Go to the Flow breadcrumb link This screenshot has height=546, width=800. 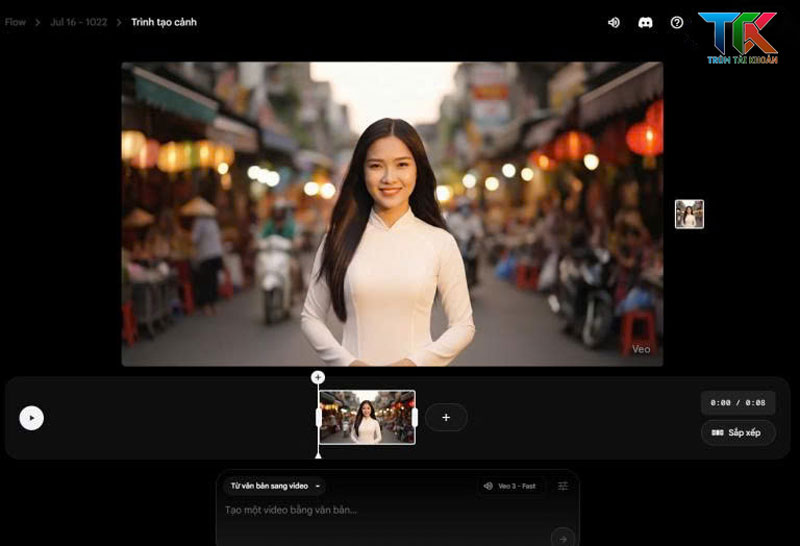(x=15, y=22)
